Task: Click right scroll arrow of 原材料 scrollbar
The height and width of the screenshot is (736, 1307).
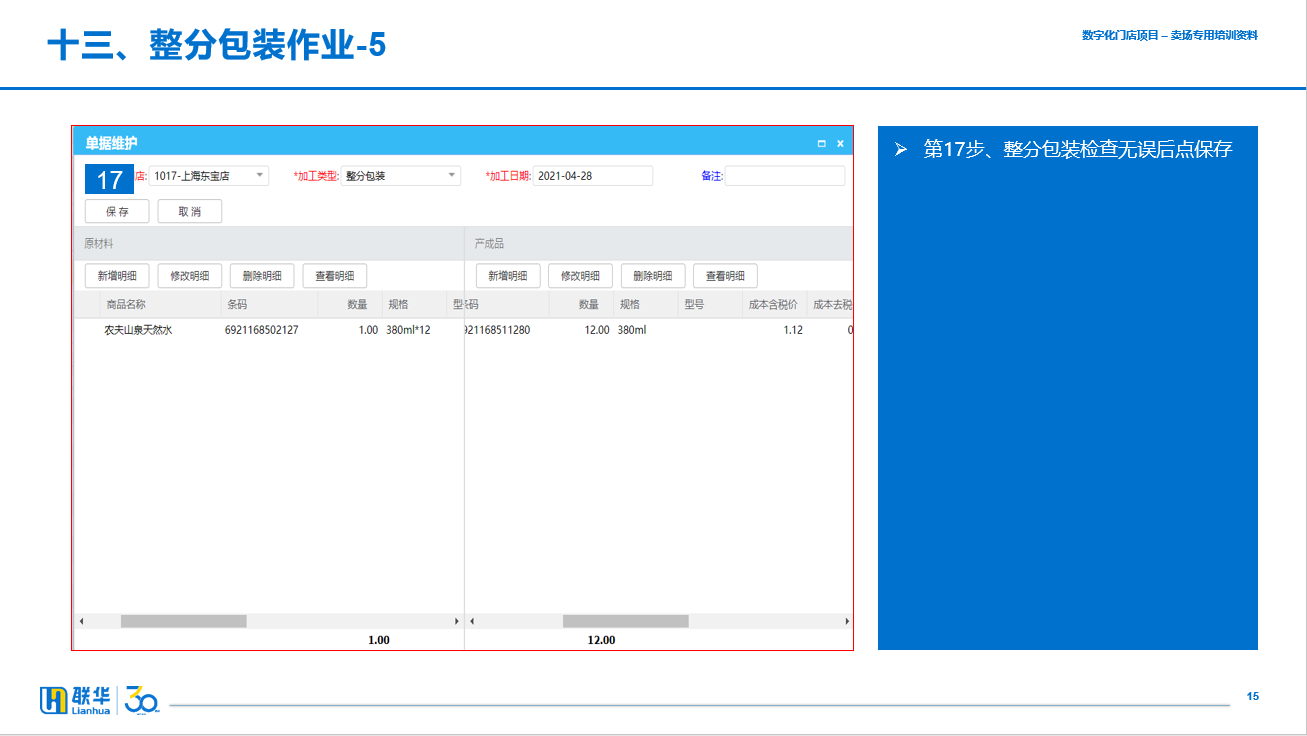Action: [x=457, y=621]
